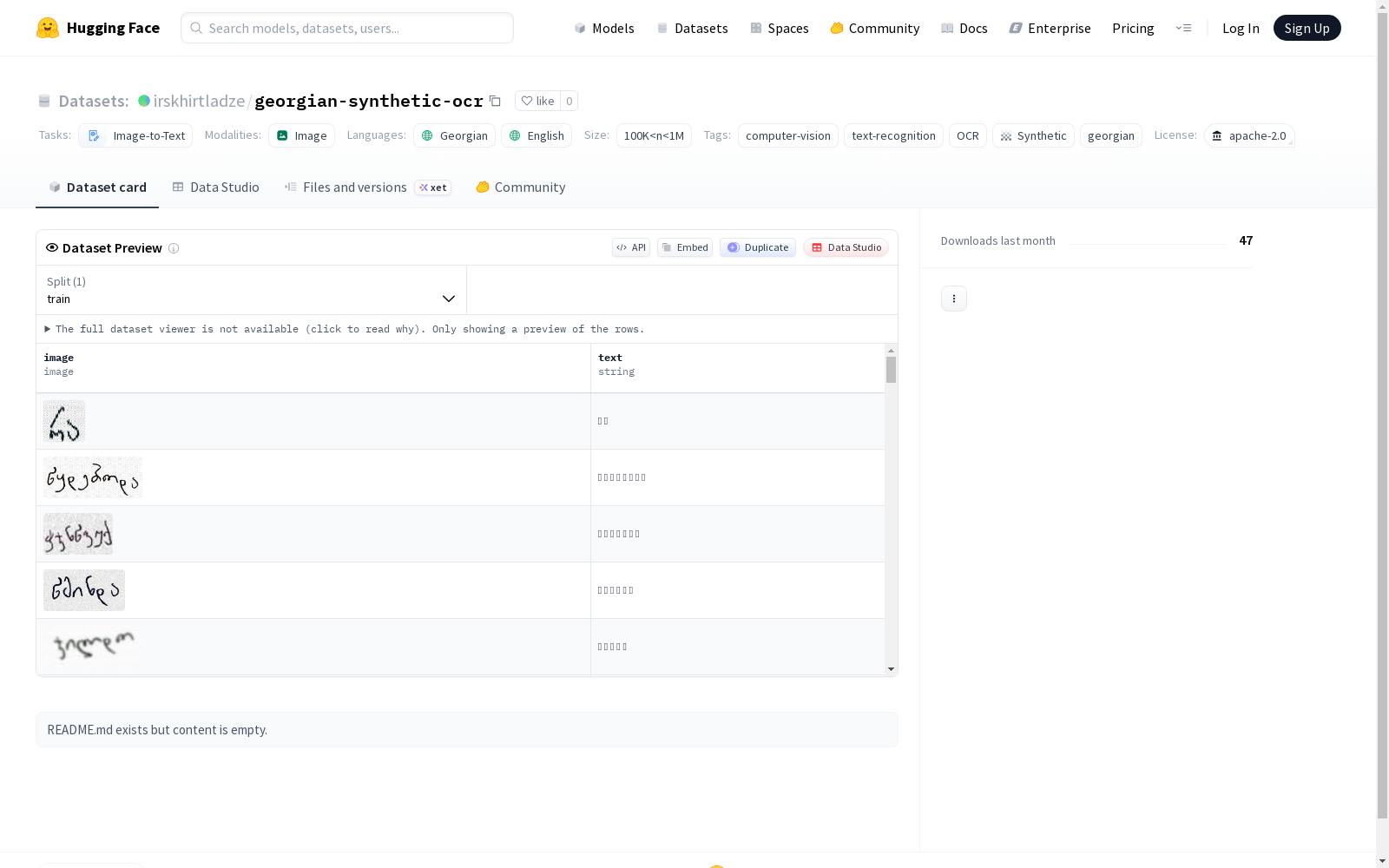Select the apache-2.0 license tag
The height and width of the screenshot is (868, 1389).
pos(1249,135)
